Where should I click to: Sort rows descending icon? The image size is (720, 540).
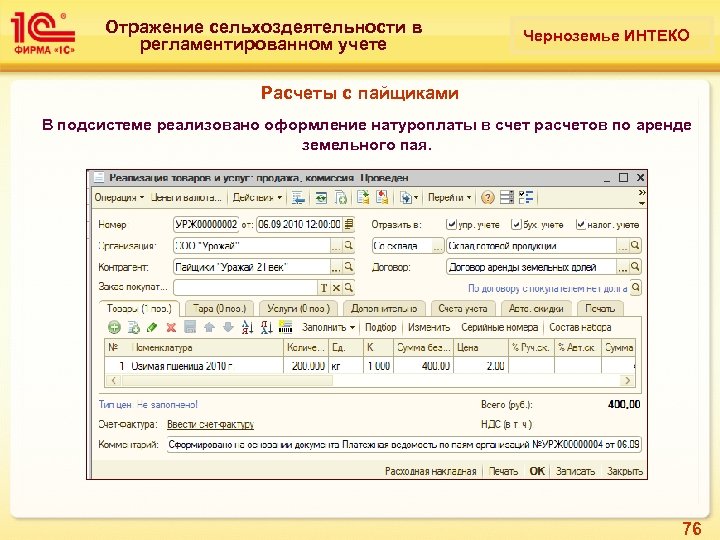click(x=266, y=327)
